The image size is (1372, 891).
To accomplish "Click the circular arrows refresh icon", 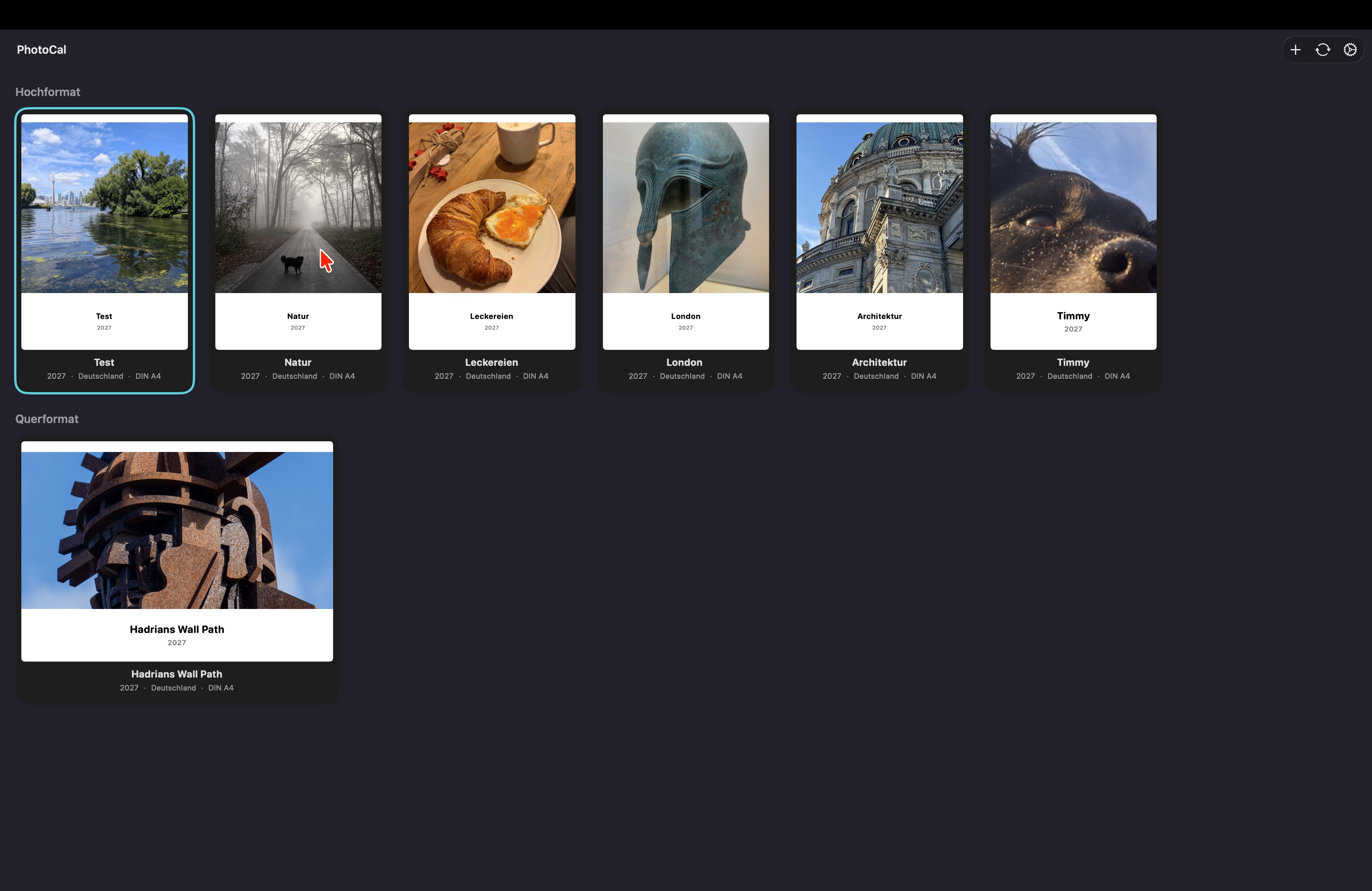I will [1322, 50].
